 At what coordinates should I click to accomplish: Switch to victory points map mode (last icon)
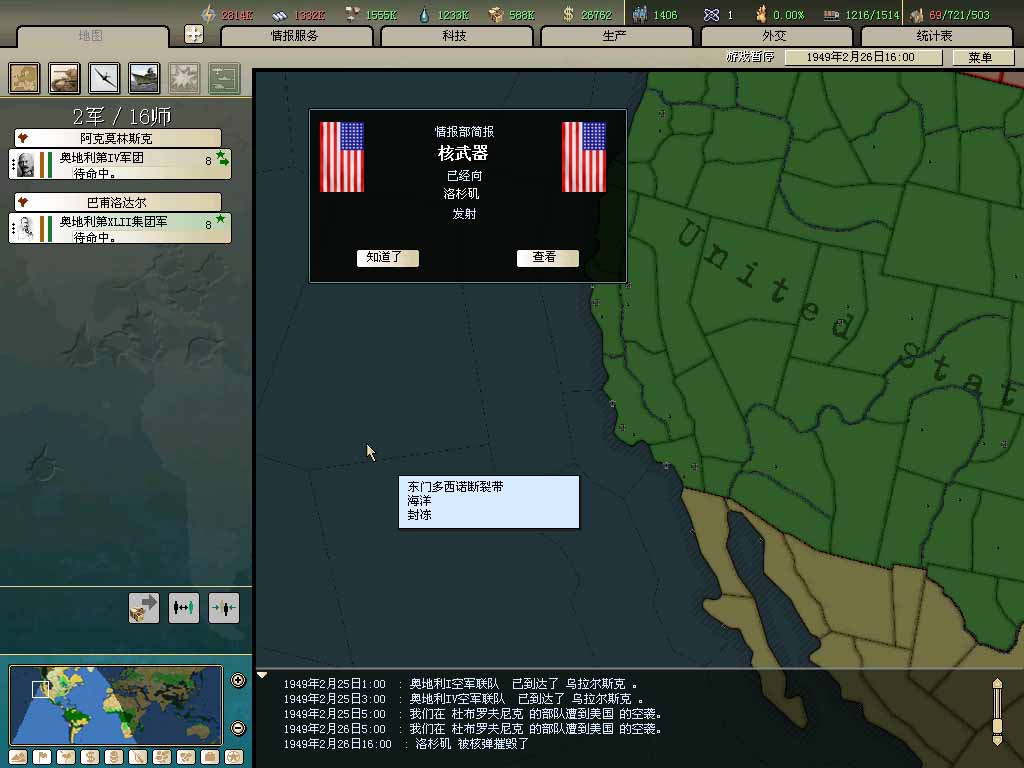coord(234,757)
